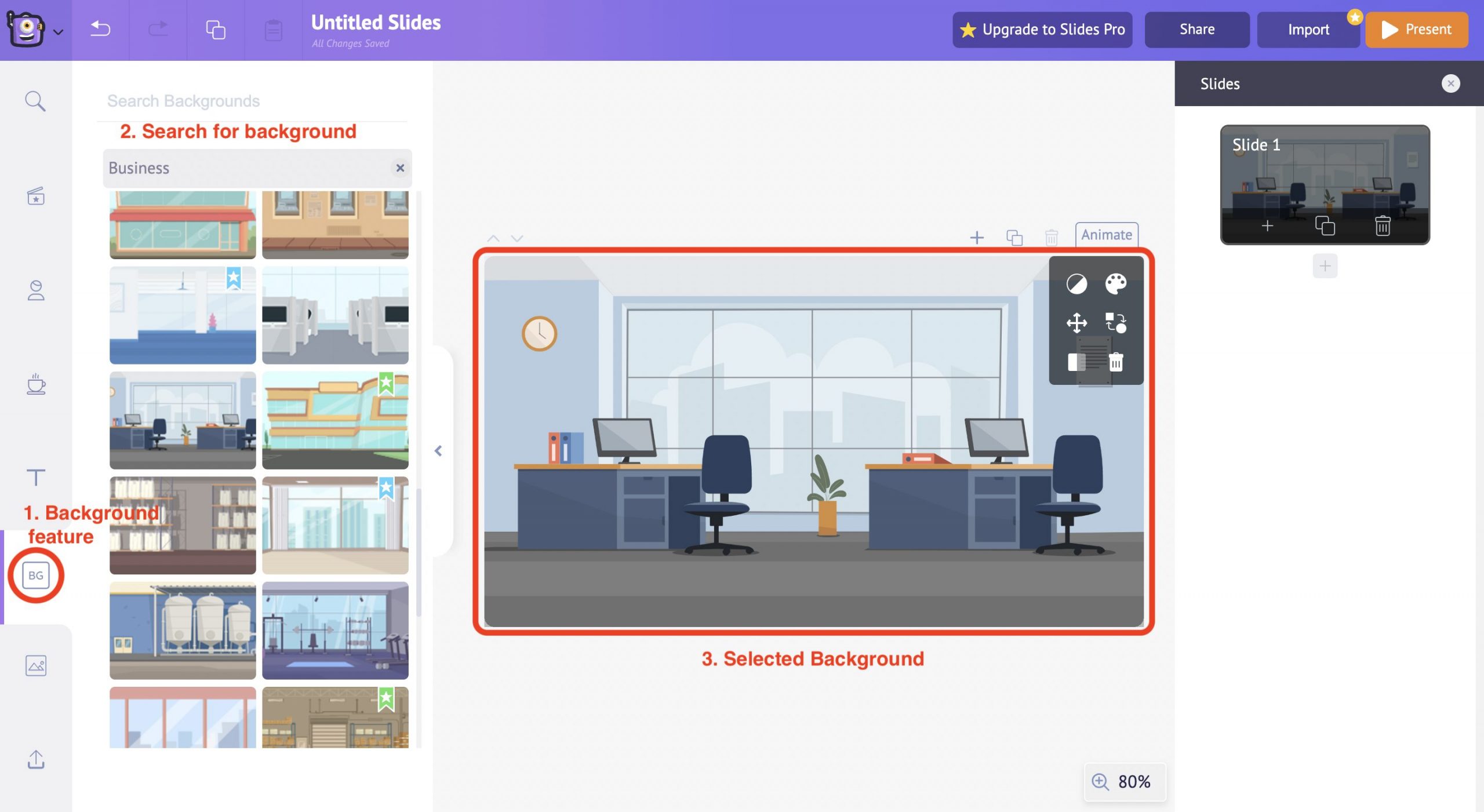The height and width of the screenshot is (812, 1484).
Task: Expand Slides panel options
Action: pyautogui.click(x=1451, y=84)
